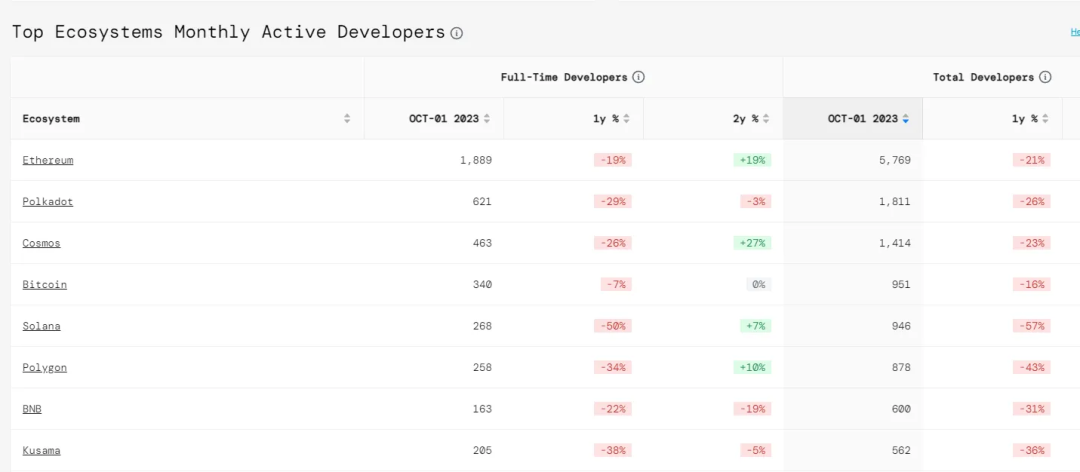The image size is (1080, 472).
Task: Open the Ethereum ecosystem link
Action: pyautogui.click(x=48, y=160)
